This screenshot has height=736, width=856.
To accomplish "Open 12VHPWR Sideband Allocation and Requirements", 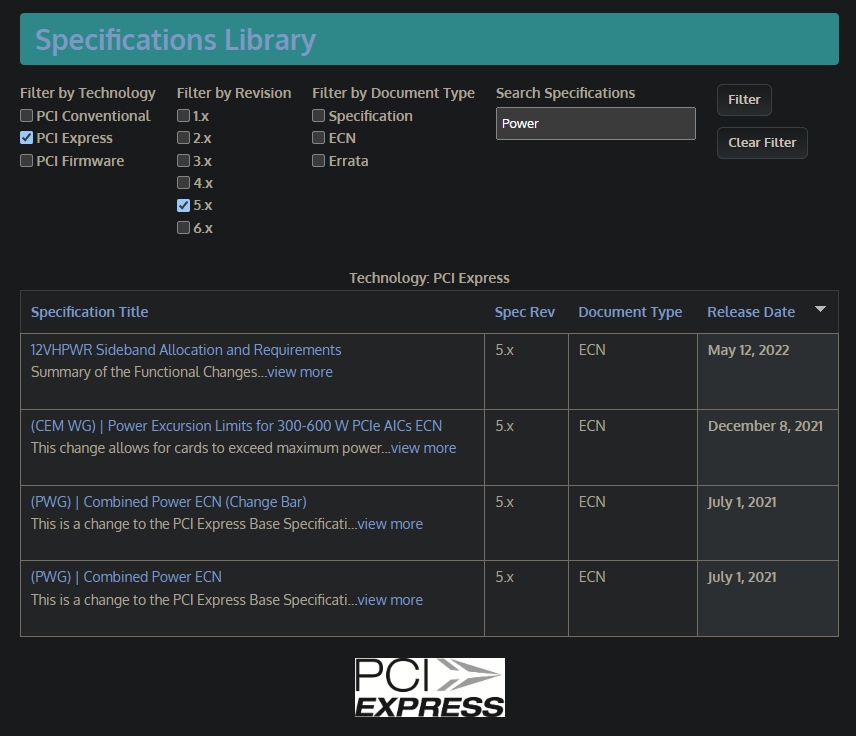I will point(186,350).
